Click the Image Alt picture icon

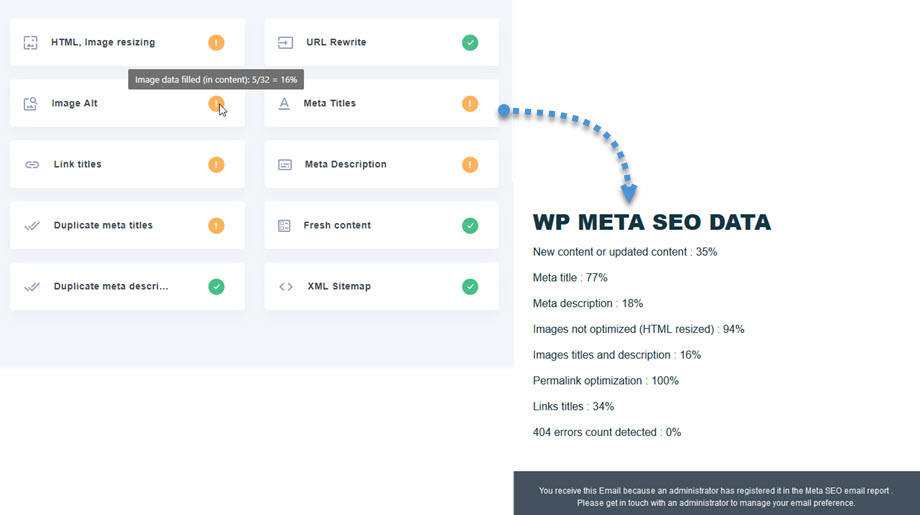(30, 104)
